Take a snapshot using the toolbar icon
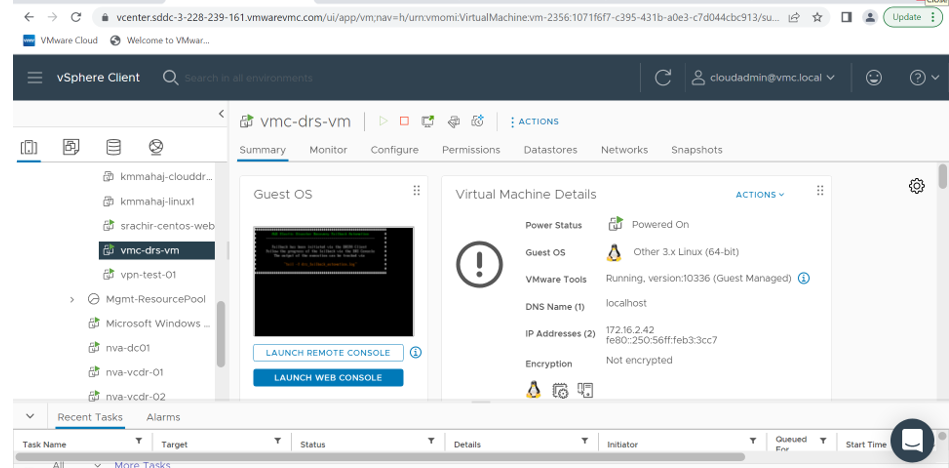 478,121
